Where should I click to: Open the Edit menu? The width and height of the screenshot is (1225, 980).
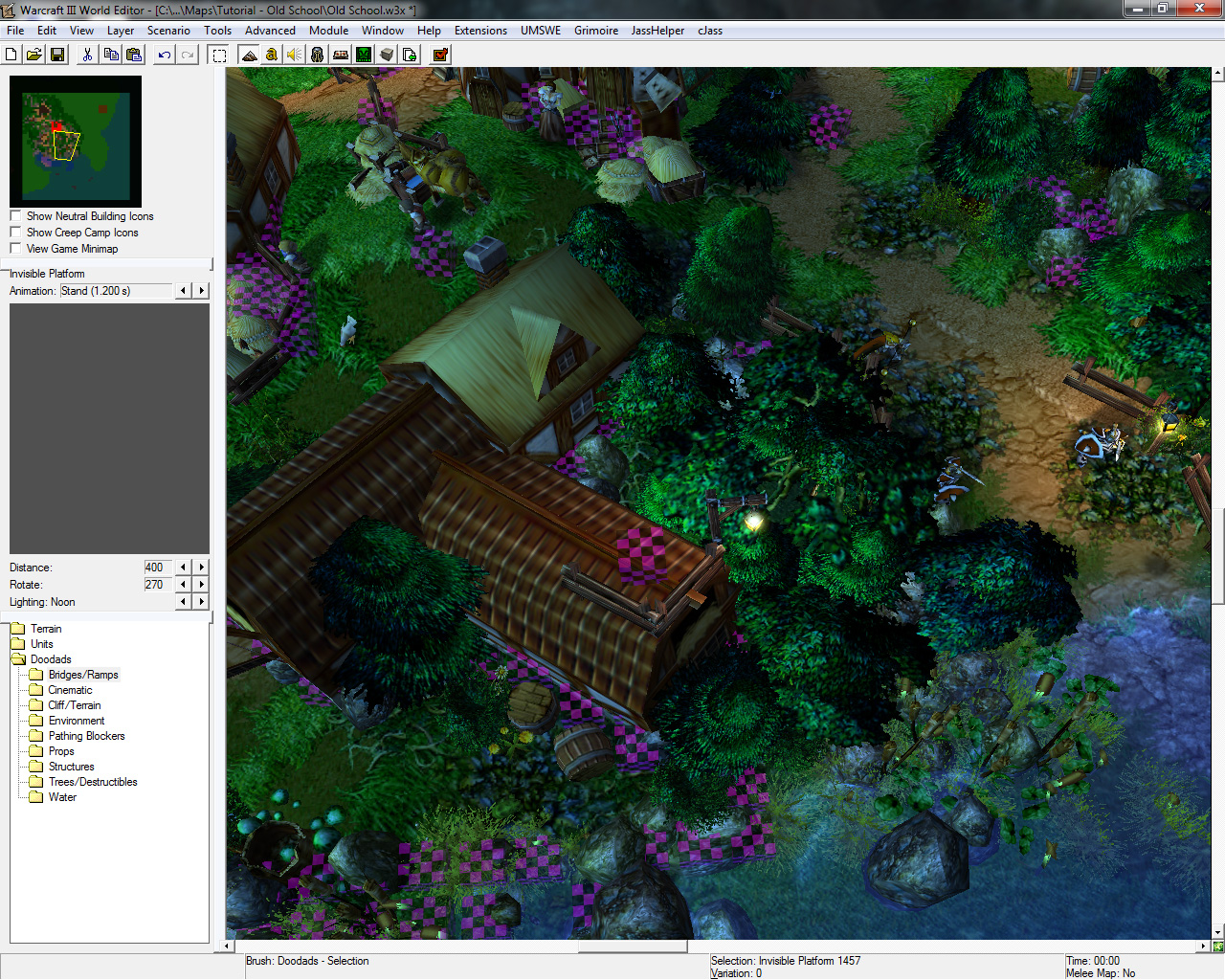47,31
